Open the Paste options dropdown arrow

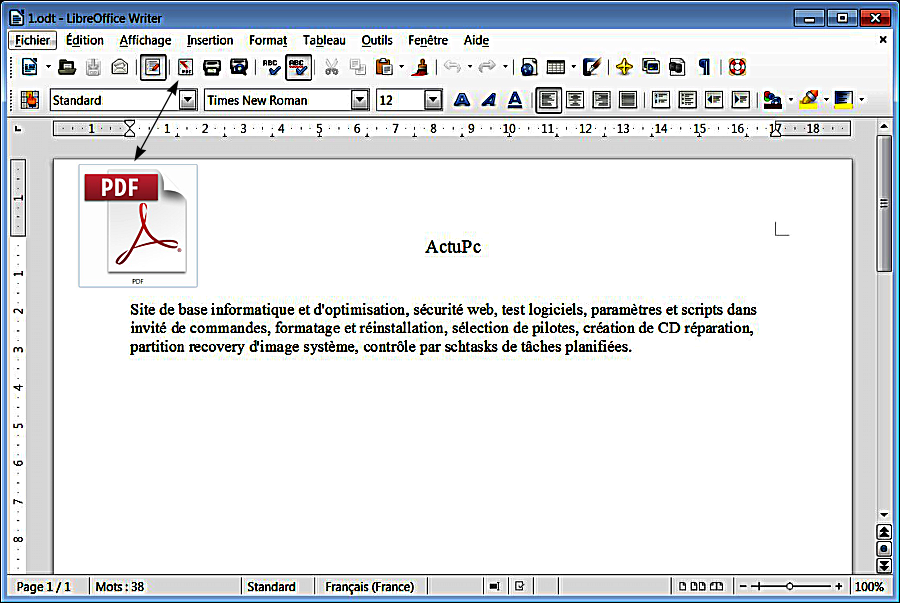point(401,67)
